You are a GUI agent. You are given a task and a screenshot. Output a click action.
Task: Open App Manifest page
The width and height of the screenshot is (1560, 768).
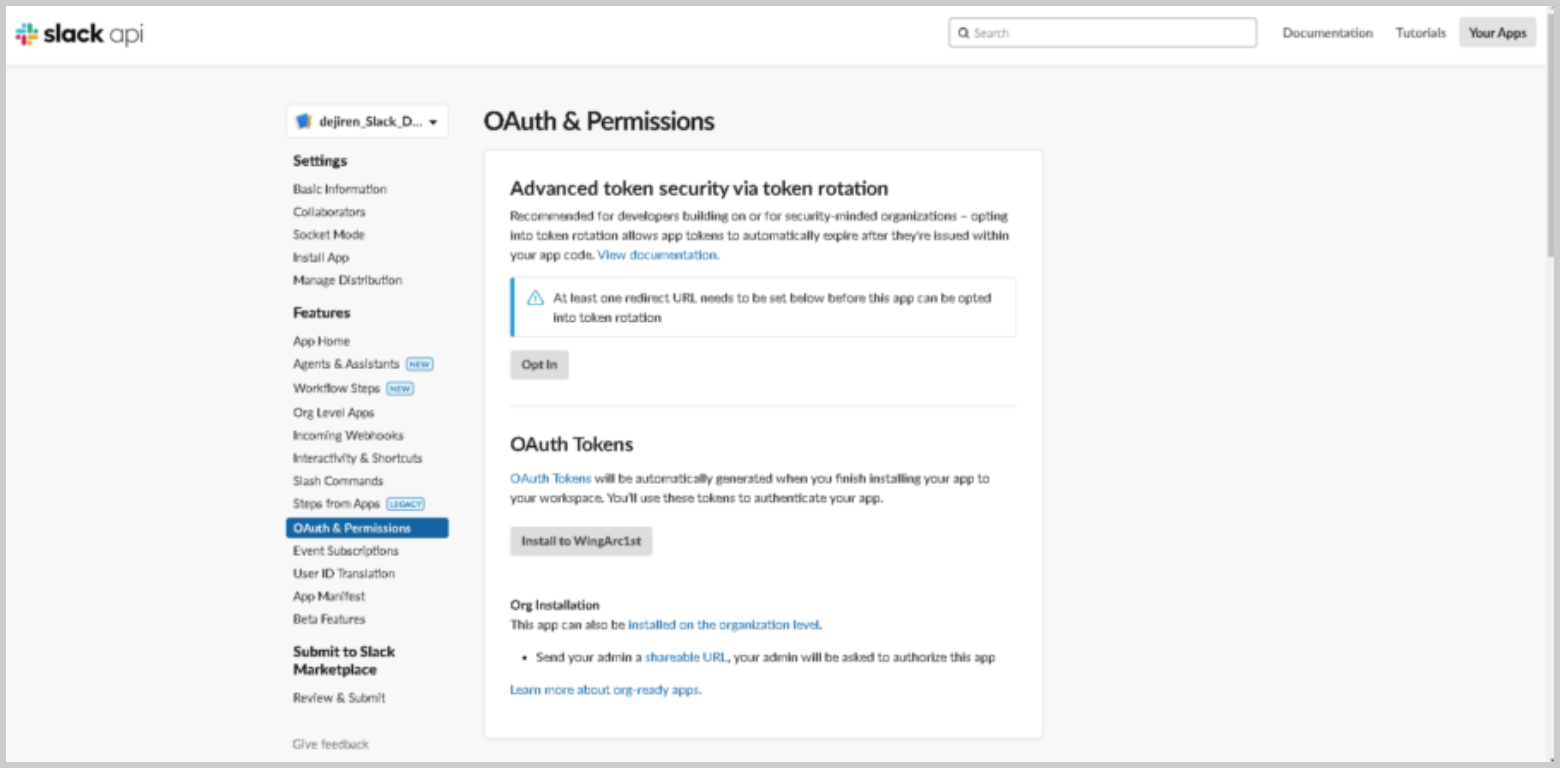pyautogui.click(x=329, y=597)
